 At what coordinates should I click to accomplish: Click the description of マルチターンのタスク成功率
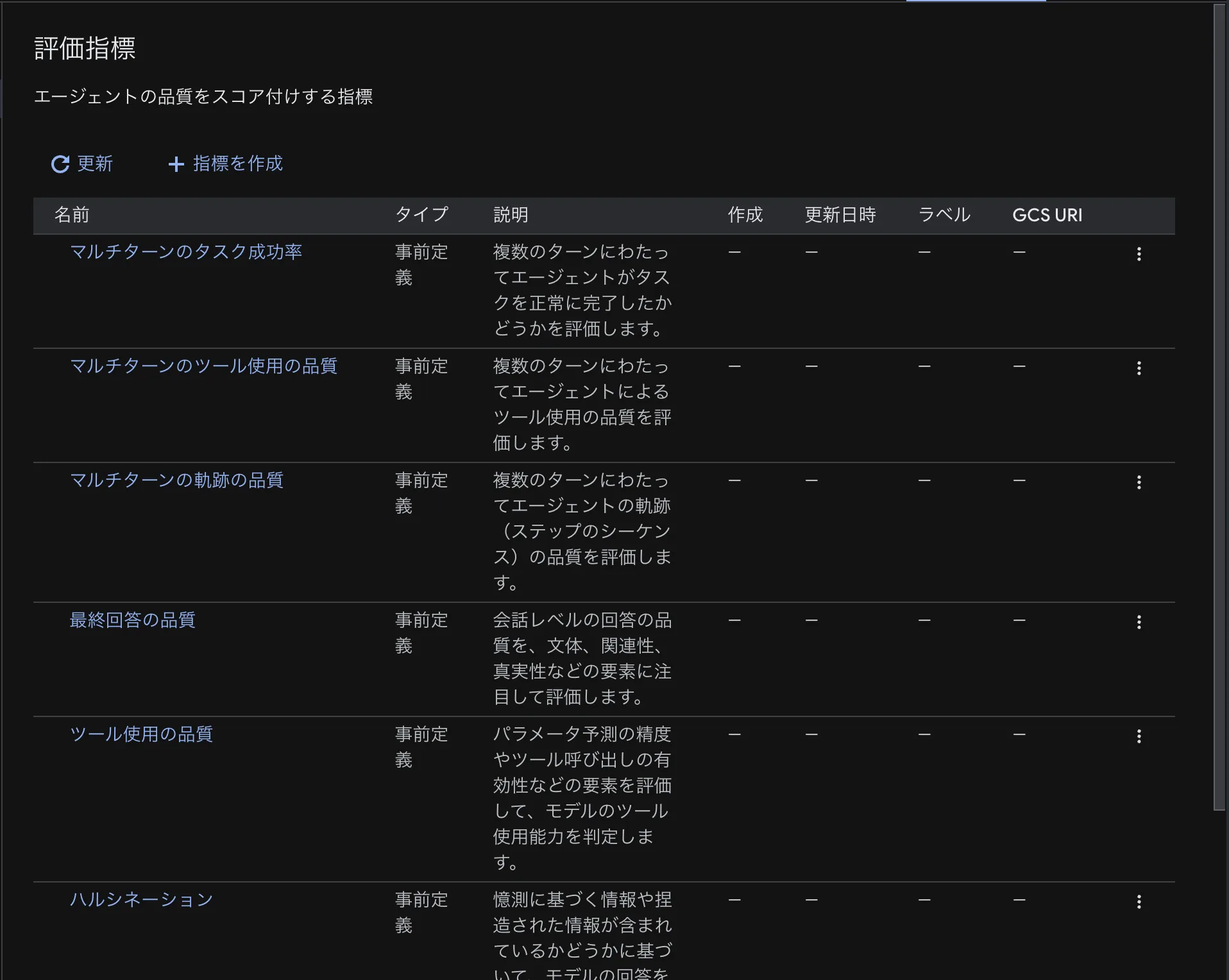tap(582, 291)
